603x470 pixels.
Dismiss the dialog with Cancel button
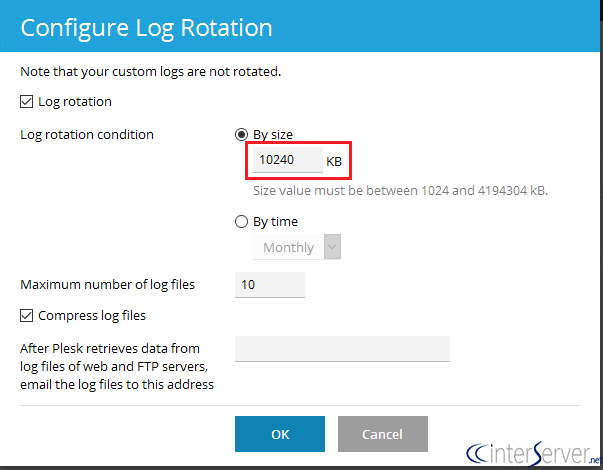pyautogui.click(x=383, y=434)
